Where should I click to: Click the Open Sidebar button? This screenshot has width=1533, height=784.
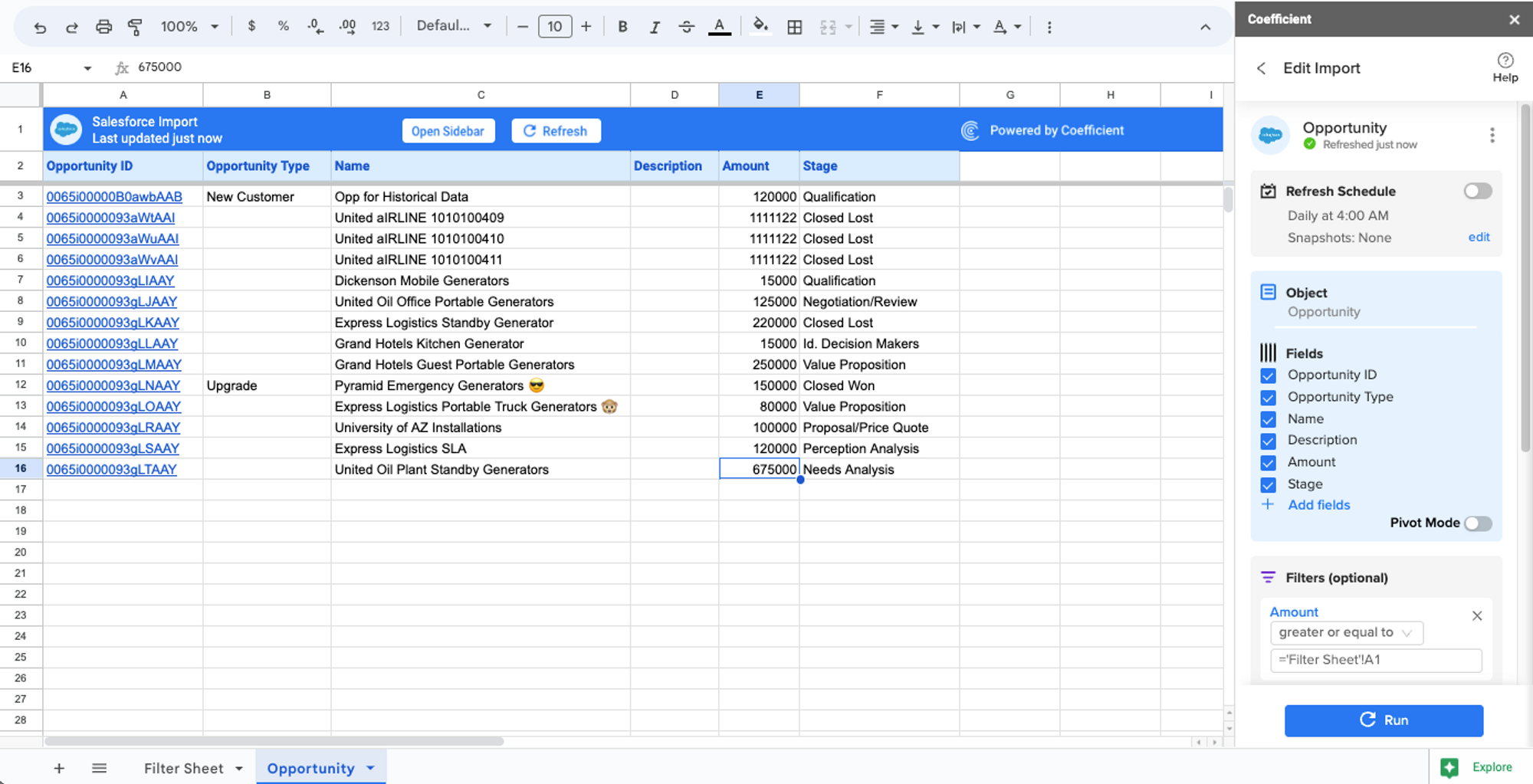[448, 131]
